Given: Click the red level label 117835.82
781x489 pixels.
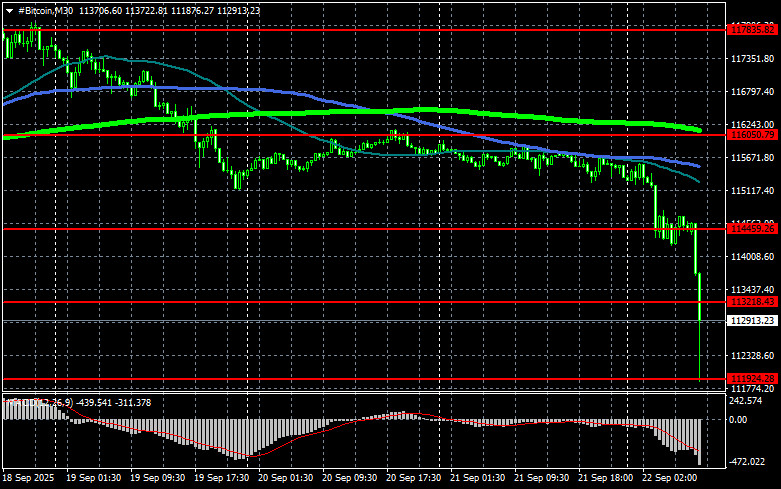Looking at the screenshot, I should click(x=753, y=30).
